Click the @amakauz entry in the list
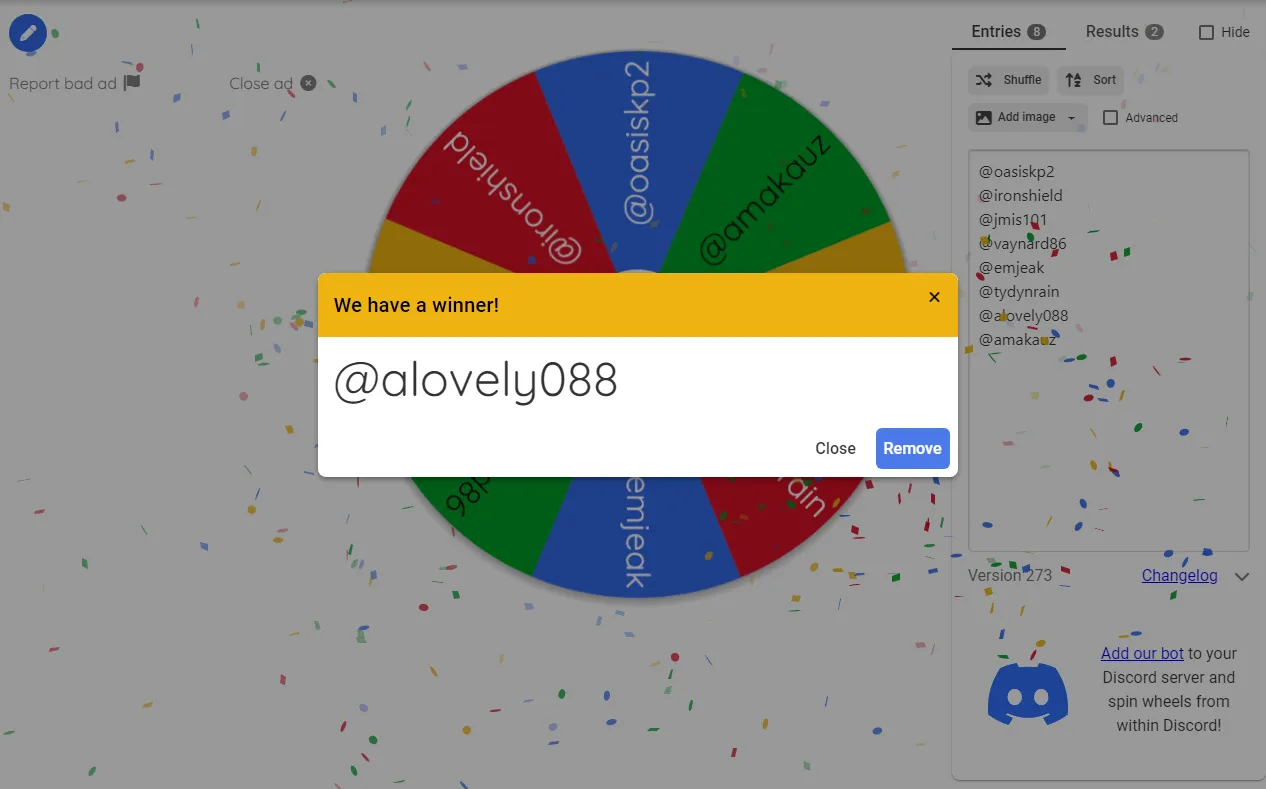This screenshot has width=1266, height=789. [x=1017, y=340]
